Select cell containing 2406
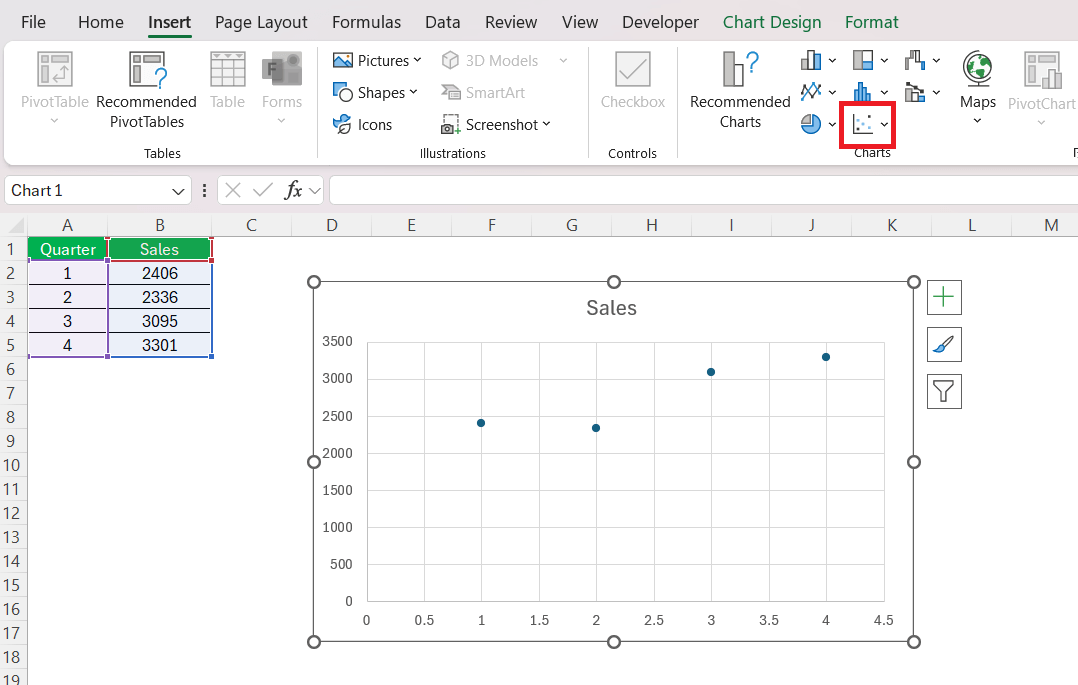 point(160,273)
